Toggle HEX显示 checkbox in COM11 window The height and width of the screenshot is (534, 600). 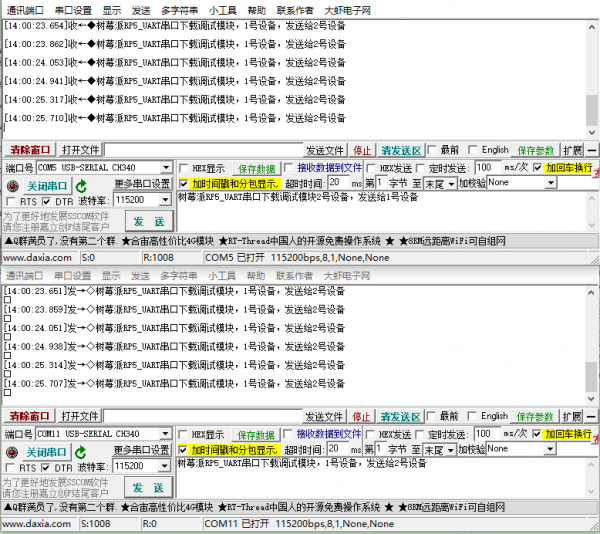click(183, 435)
